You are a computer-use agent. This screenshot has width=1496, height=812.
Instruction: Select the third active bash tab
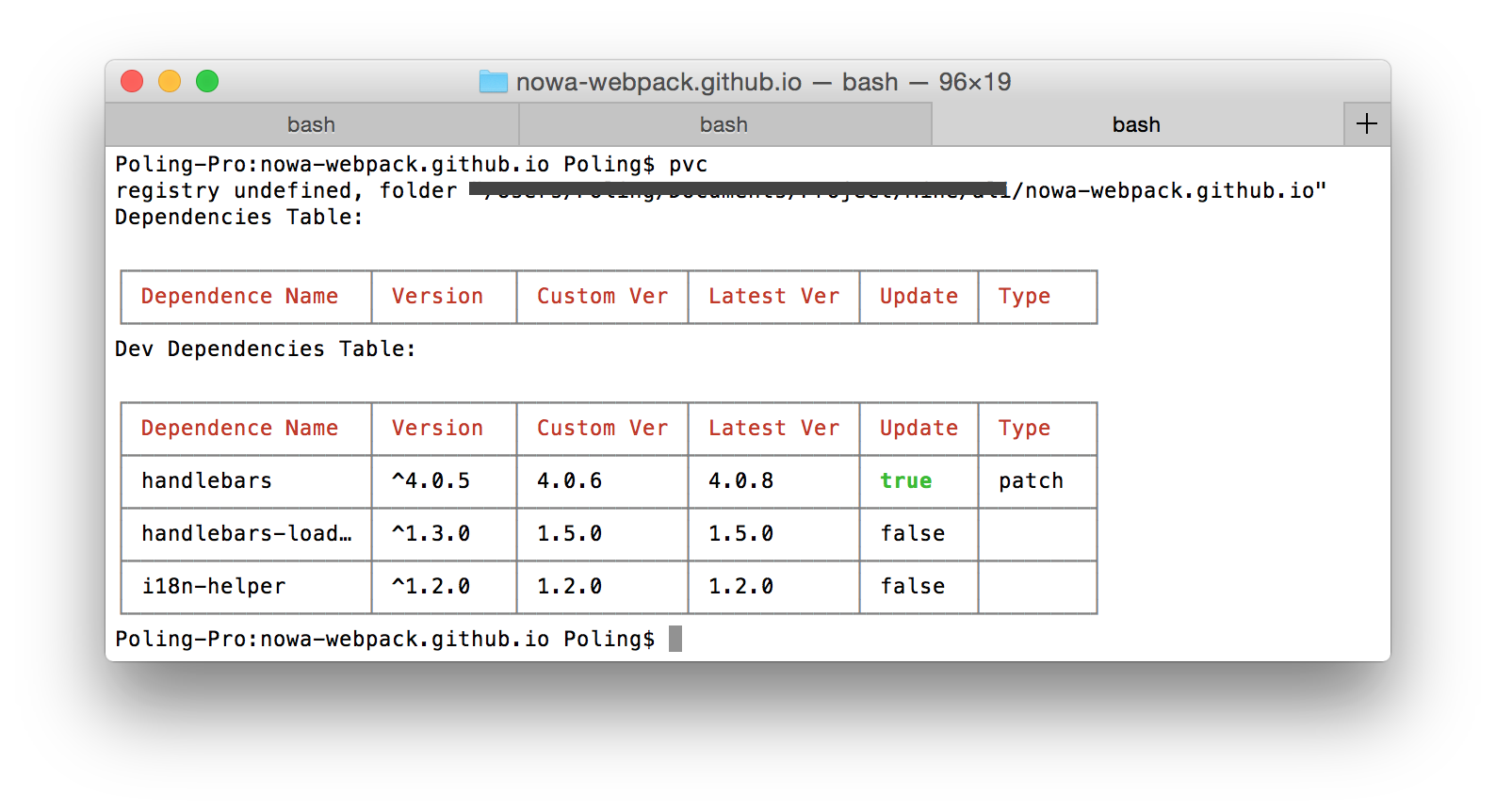(x=1137, y=124)
